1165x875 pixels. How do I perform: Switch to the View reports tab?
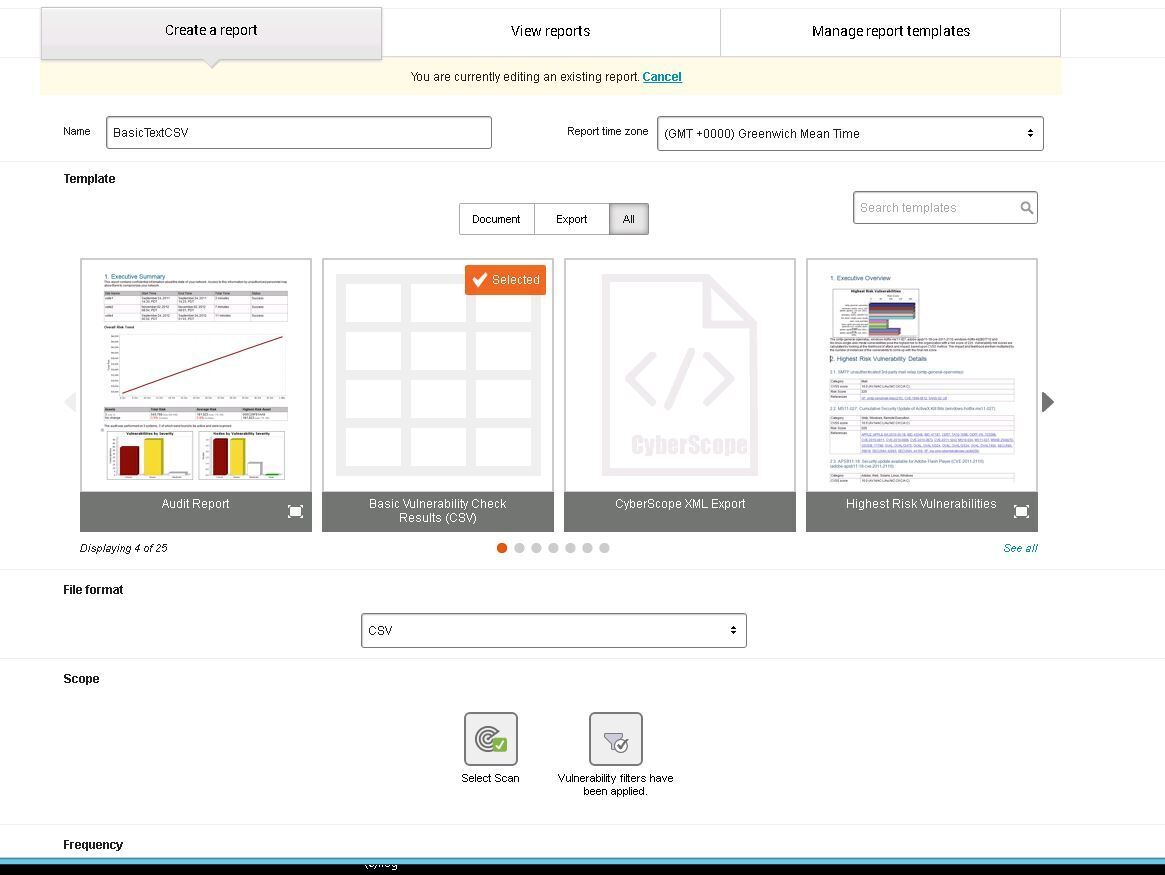pyautogui.click(x=550, y=31)
